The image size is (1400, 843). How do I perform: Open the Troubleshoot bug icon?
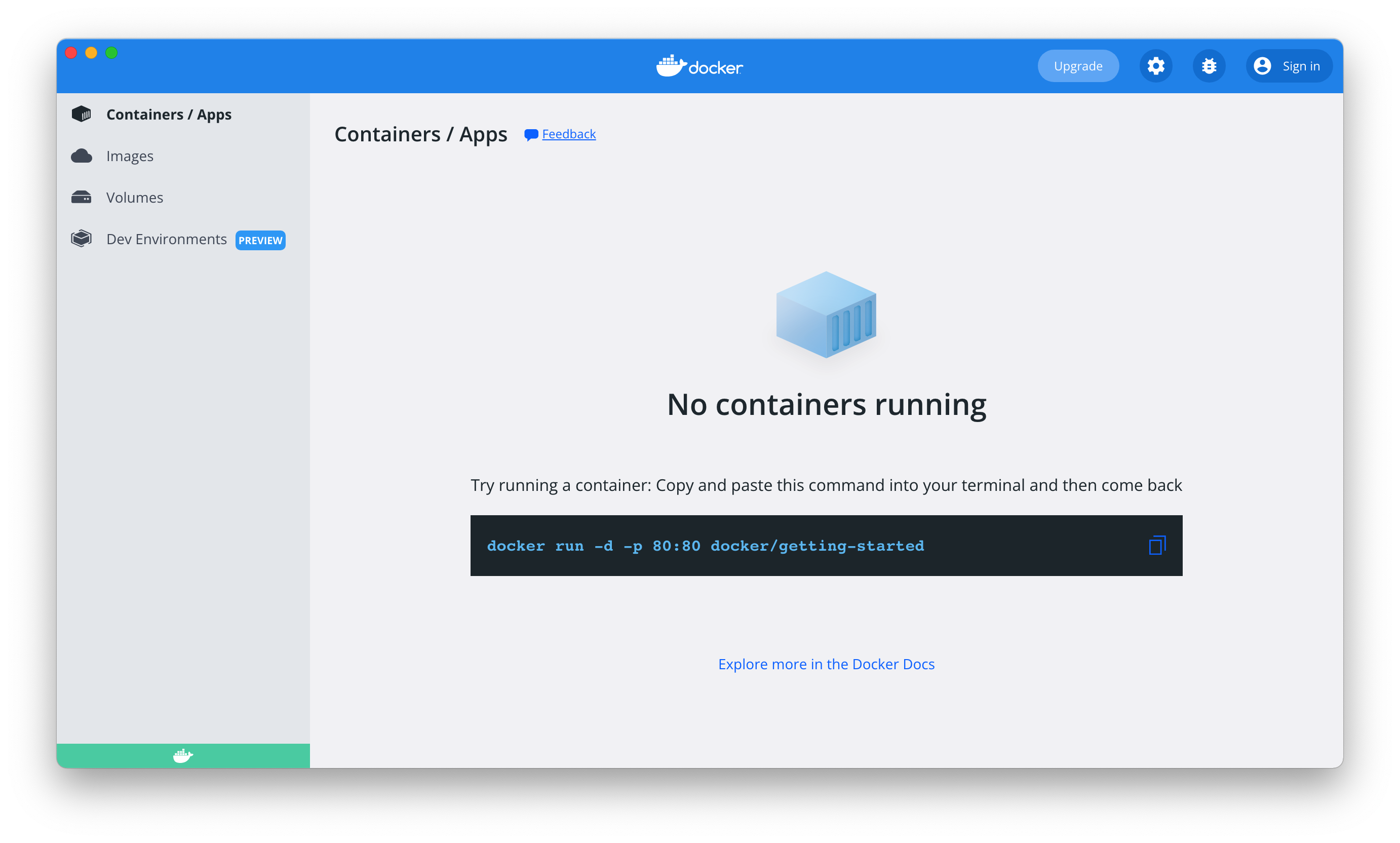click(1209, 66)
